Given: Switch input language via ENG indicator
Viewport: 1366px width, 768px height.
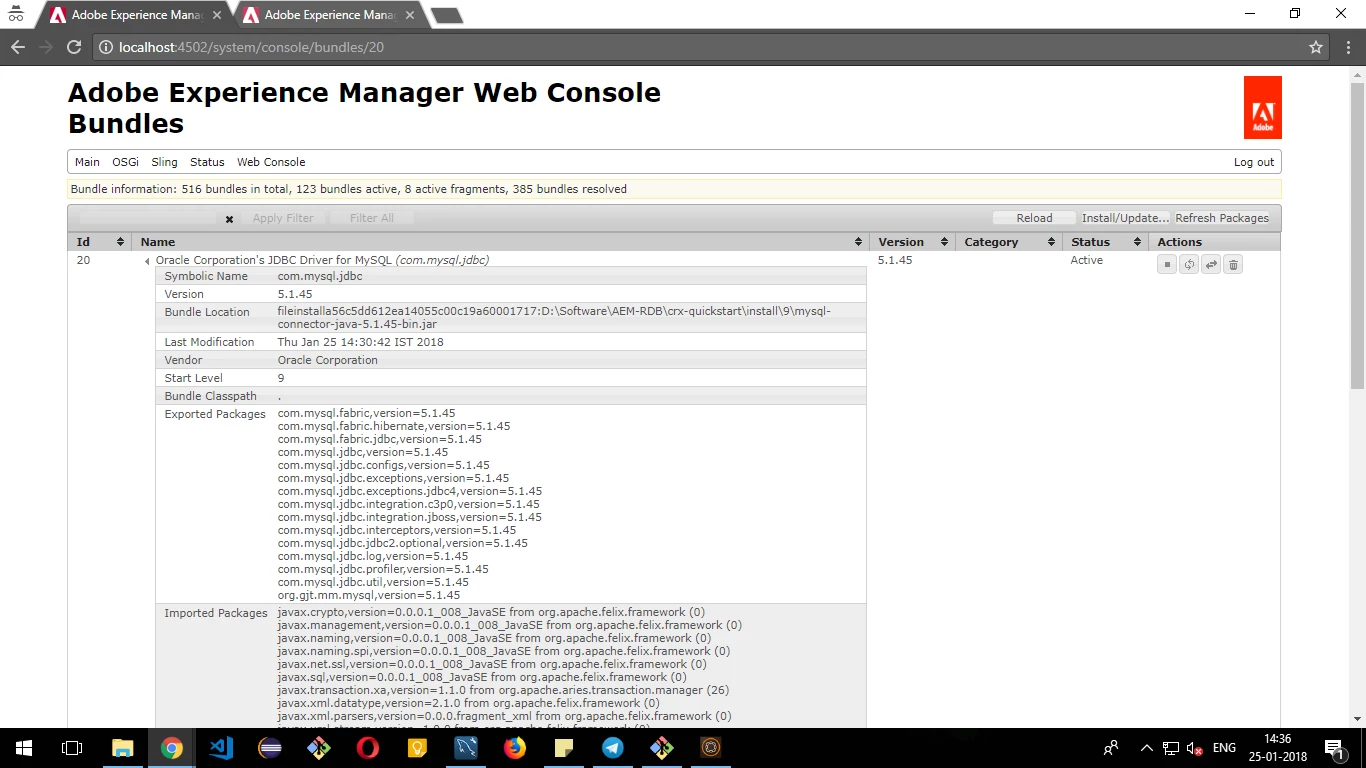Looking at the screenshot, I should pos(1224,748).
